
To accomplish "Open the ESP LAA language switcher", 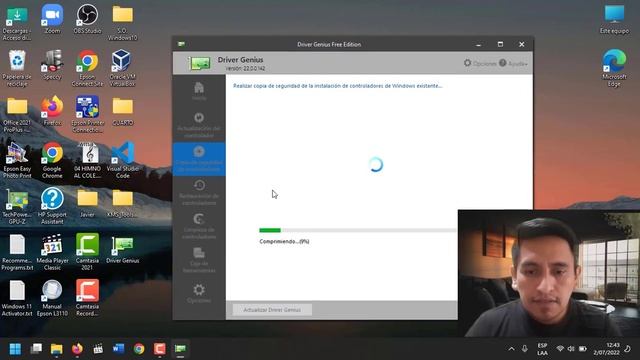I will pyautogui.click(x=542, y=349).
